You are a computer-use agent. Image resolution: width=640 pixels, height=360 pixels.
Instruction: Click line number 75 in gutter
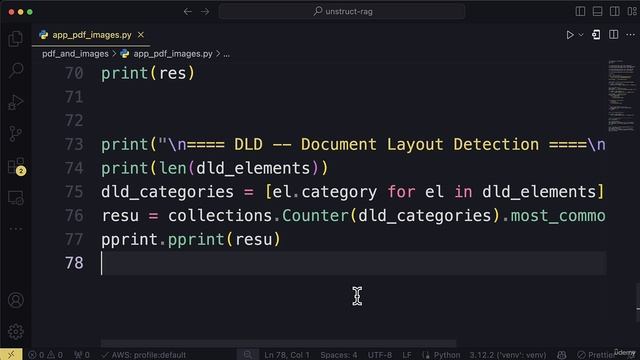pyautogui.click(x=74, y=192)
